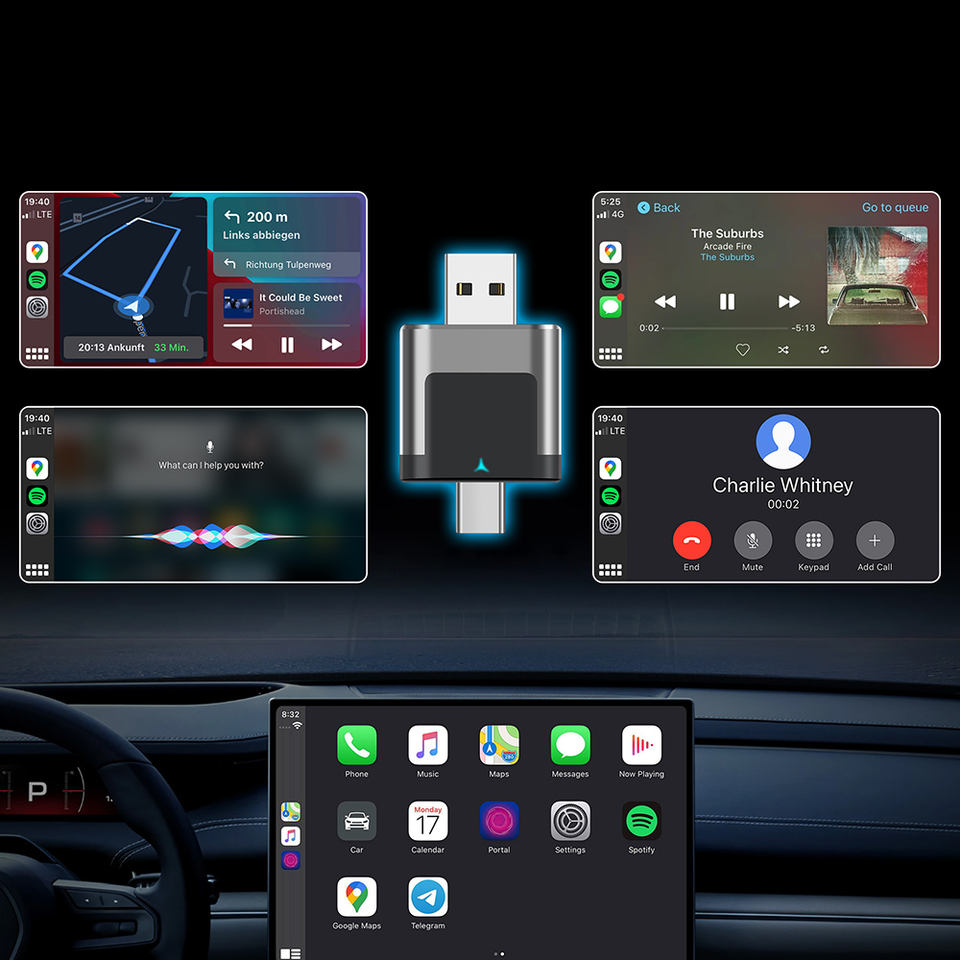Rewind to previous track in The Suburbs player
Viewport: 960px width, 960px height.
click(x=665, y=301)
